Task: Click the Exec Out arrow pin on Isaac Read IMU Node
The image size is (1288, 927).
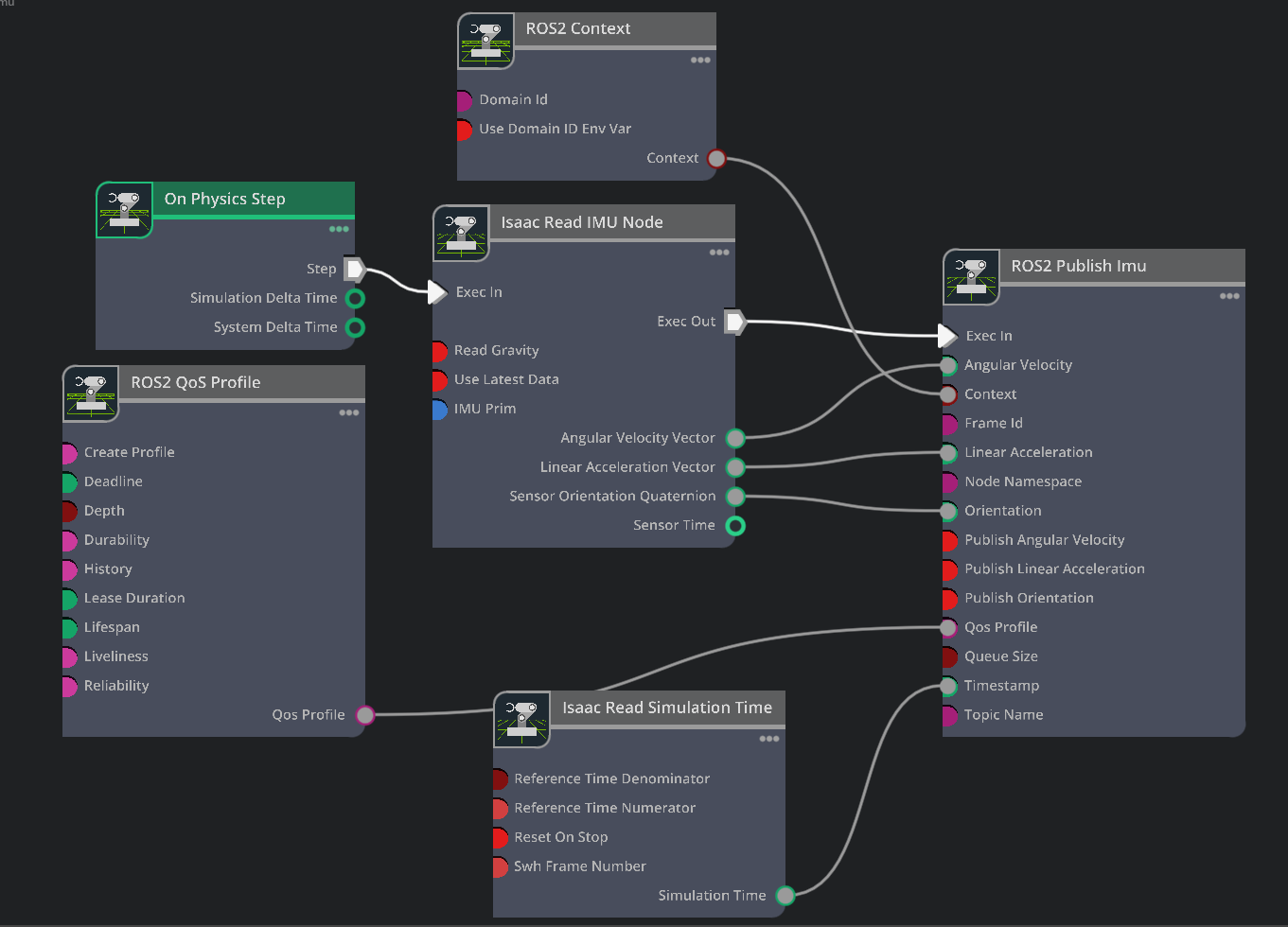Action: 735,321
